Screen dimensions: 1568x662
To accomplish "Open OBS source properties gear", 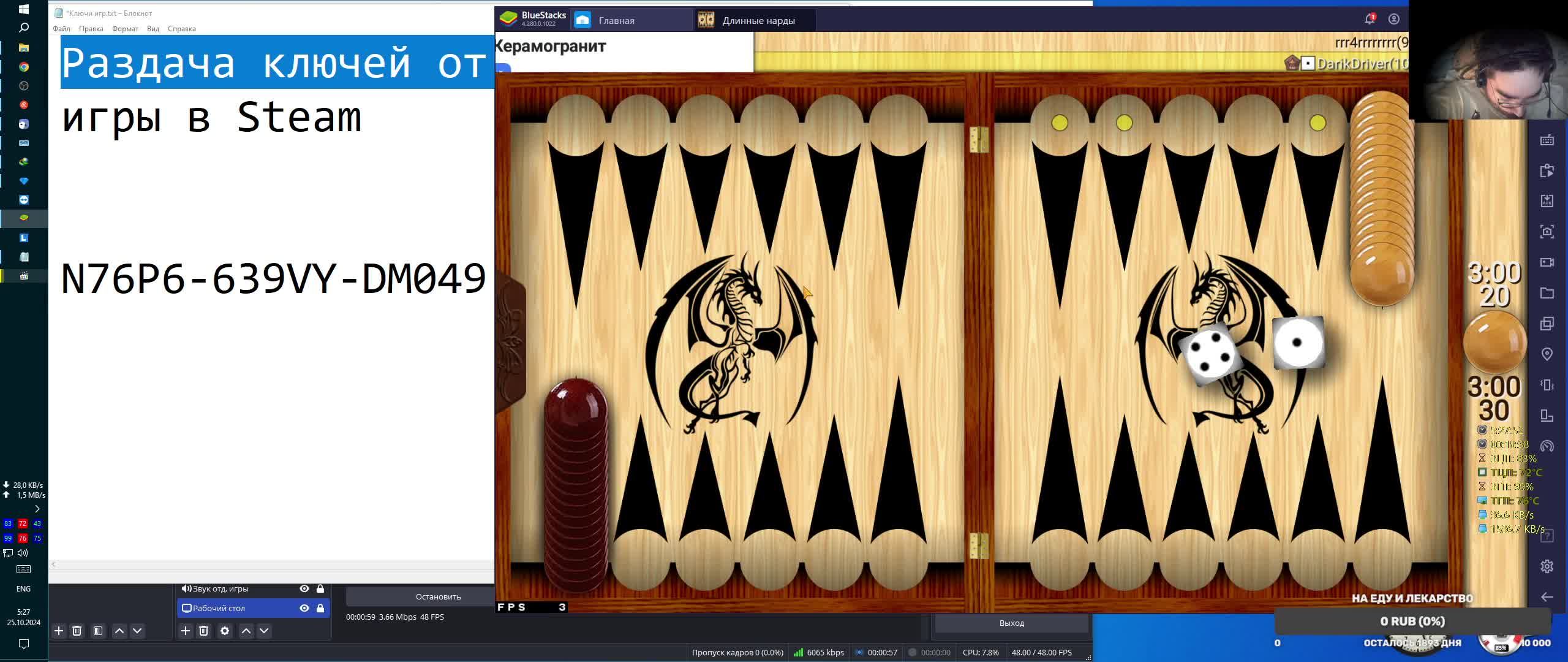I will click(x=225, y=631).
